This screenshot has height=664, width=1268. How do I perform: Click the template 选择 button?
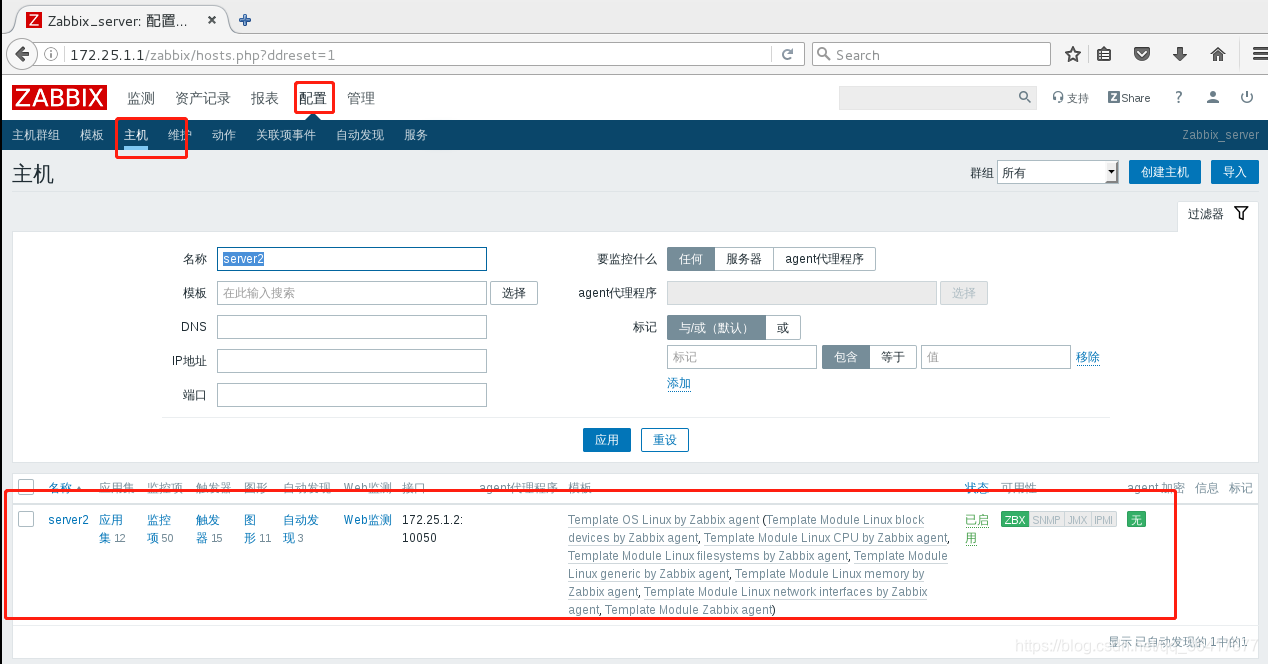click(x=514, y=293)
